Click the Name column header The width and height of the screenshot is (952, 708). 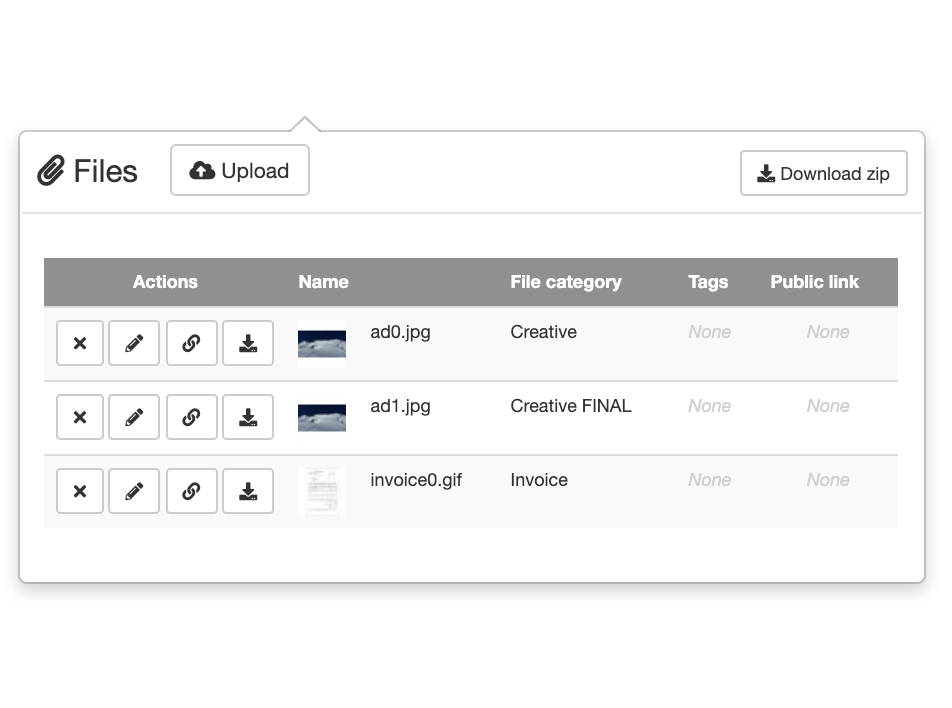click(x=323, y=282)
